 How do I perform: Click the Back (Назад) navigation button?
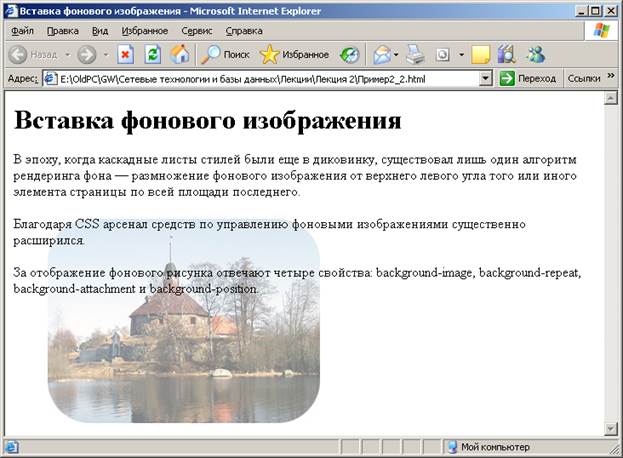point(33,54)
